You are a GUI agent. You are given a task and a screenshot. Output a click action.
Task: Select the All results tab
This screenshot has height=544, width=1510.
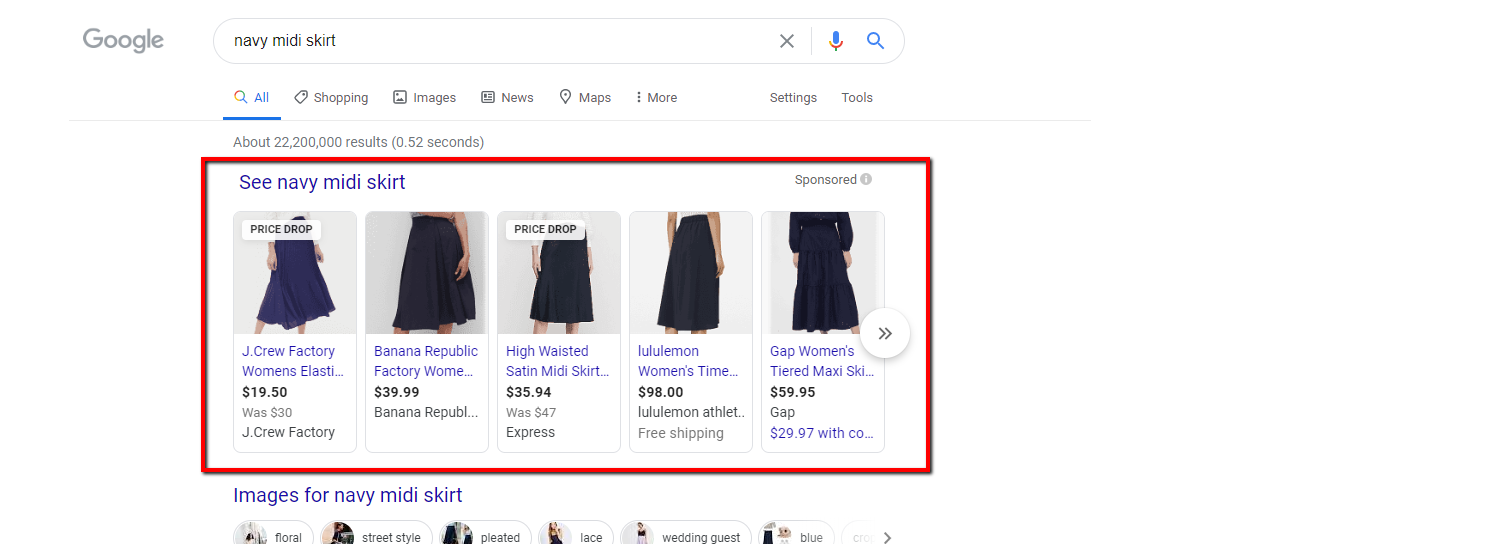pos(251,98)
